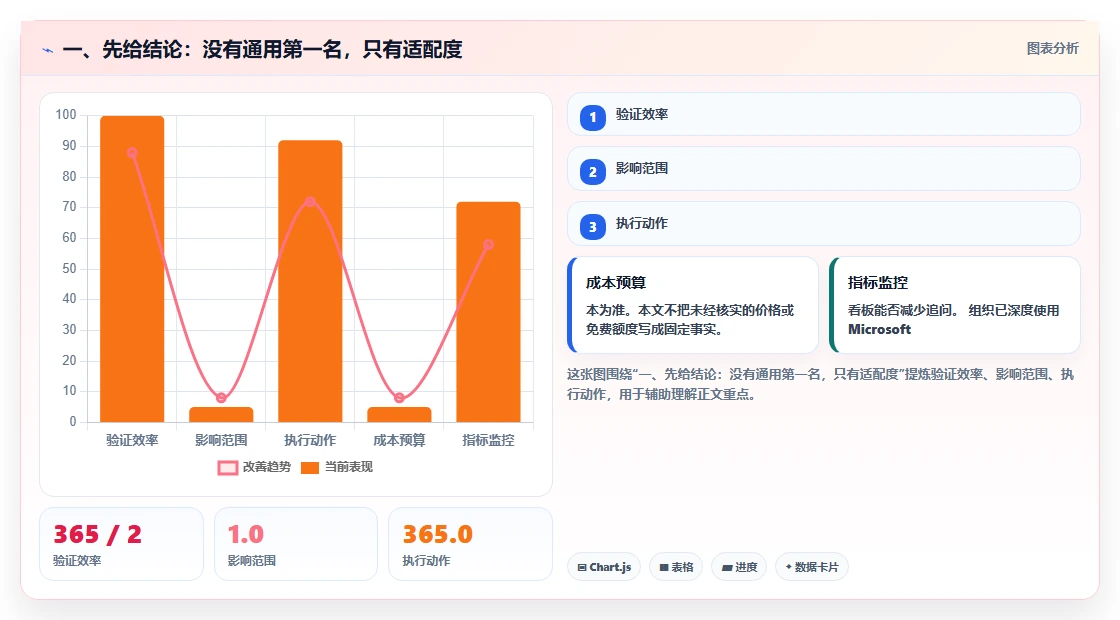Image resolution: width=1120 pixels, height=620 pixels.
Task: Click the number 1 badge for 验证效率
Action: click(592, 118)
